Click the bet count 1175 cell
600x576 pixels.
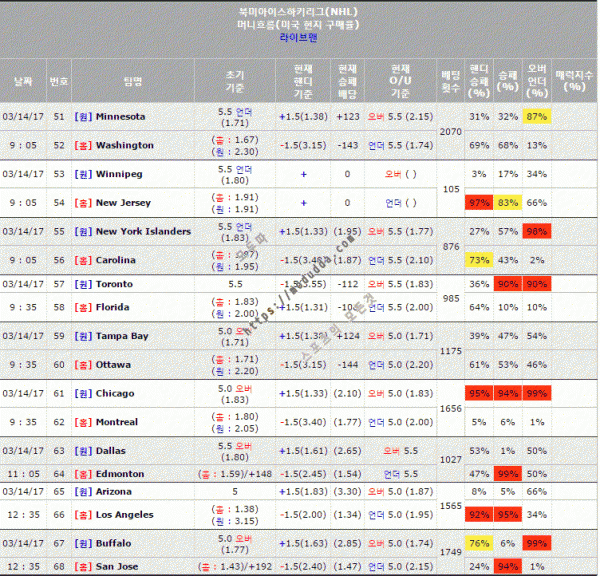pos(450,351)
